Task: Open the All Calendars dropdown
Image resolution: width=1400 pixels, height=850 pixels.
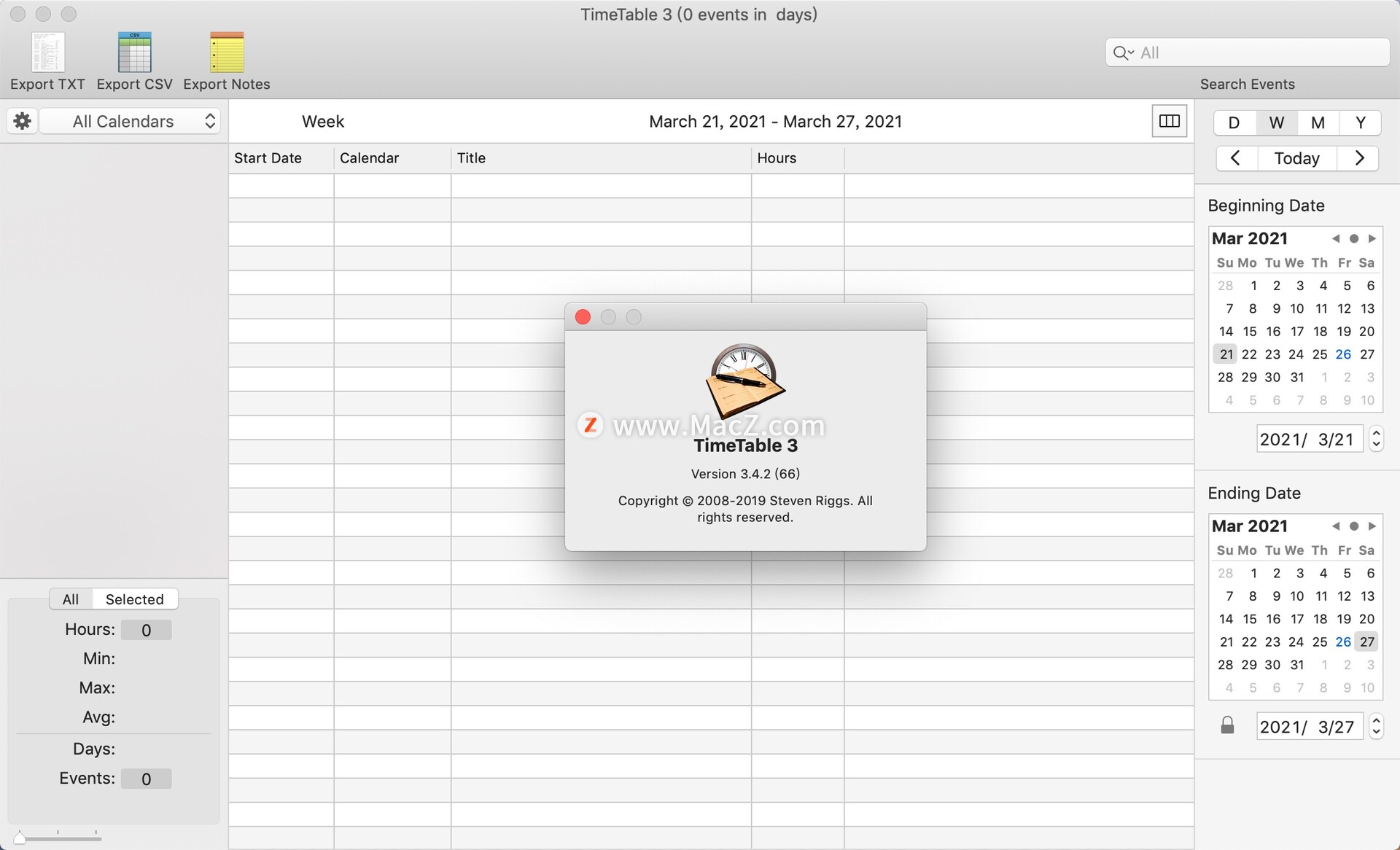Action: pyautogui.click(x=130, y=121)
